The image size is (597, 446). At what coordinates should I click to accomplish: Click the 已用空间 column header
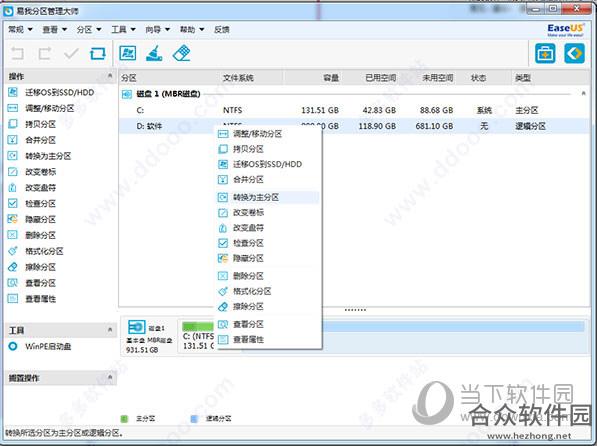tap(381, 78)
